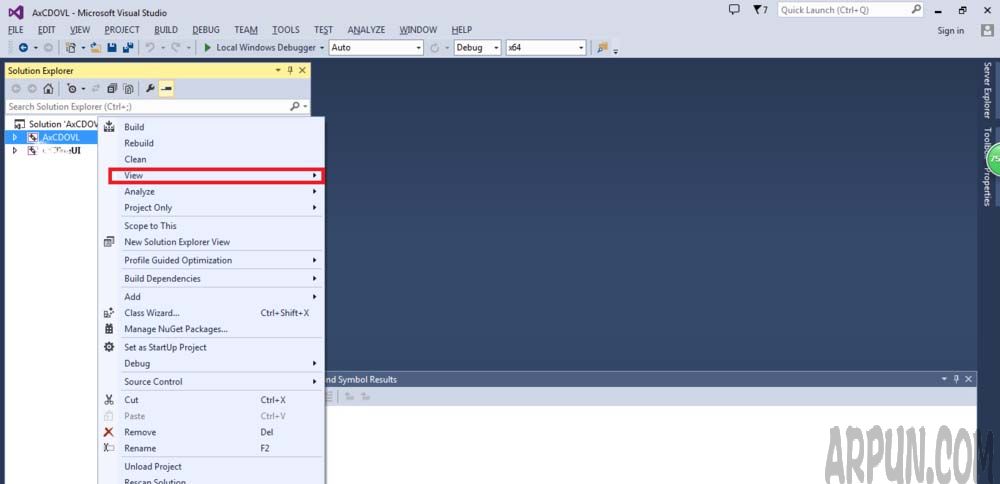Click the Show All Files icon

(128, 89)
